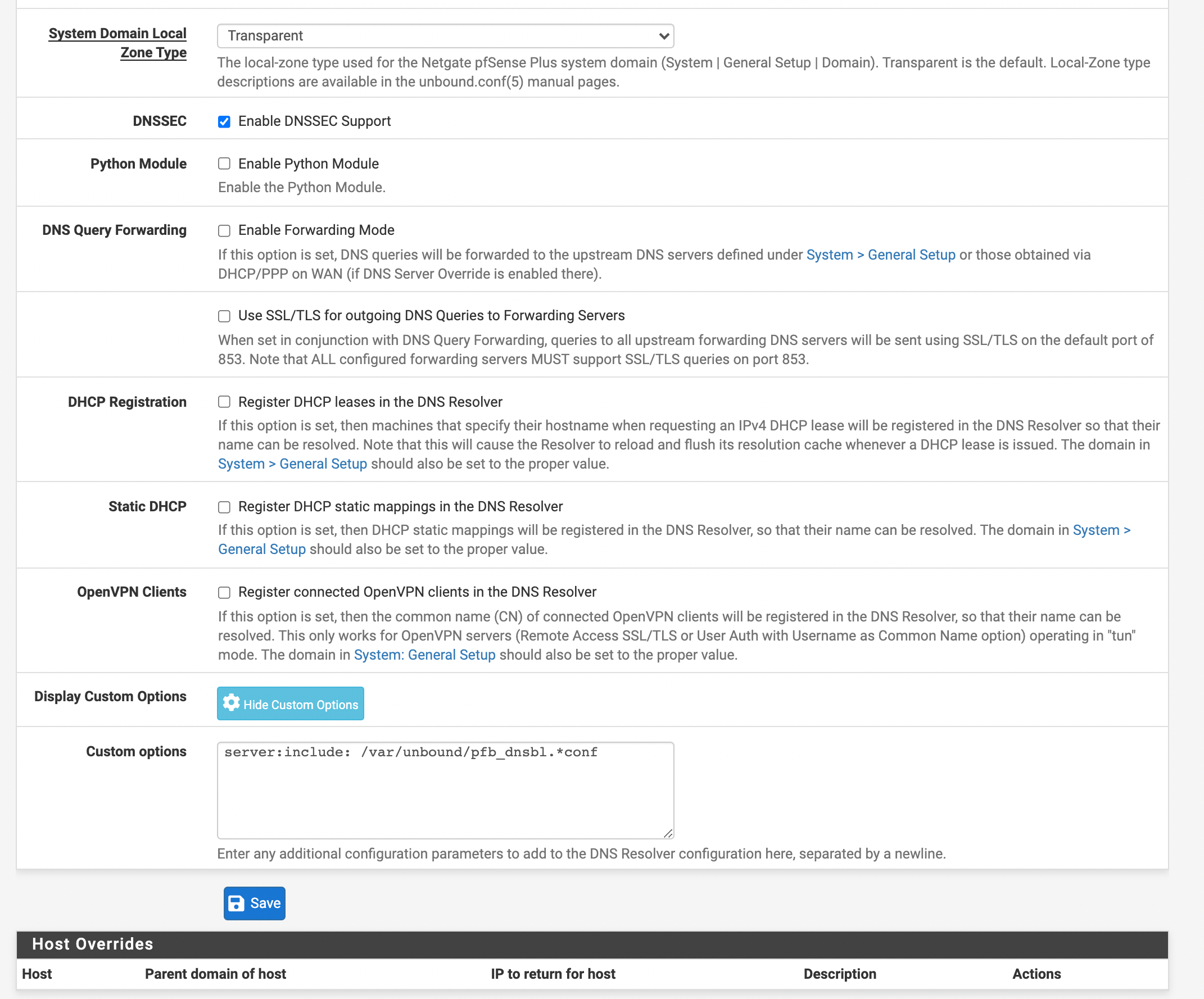Click the Hide Custom Options button
This screenshot has width=1204, height=999.
290,703
